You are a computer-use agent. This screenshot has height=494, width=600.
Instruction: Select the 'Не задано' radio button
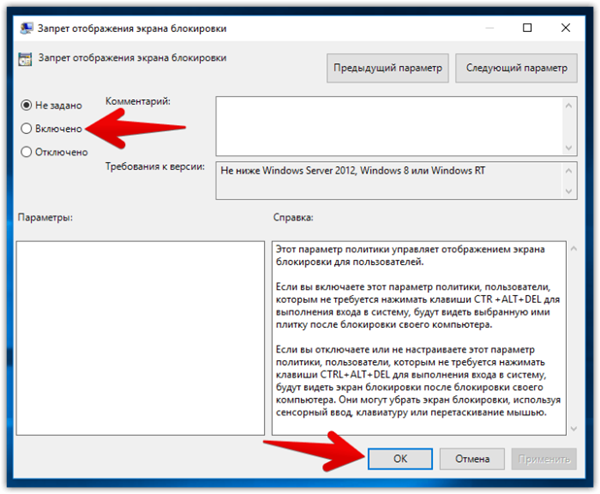tap(26, 105)
